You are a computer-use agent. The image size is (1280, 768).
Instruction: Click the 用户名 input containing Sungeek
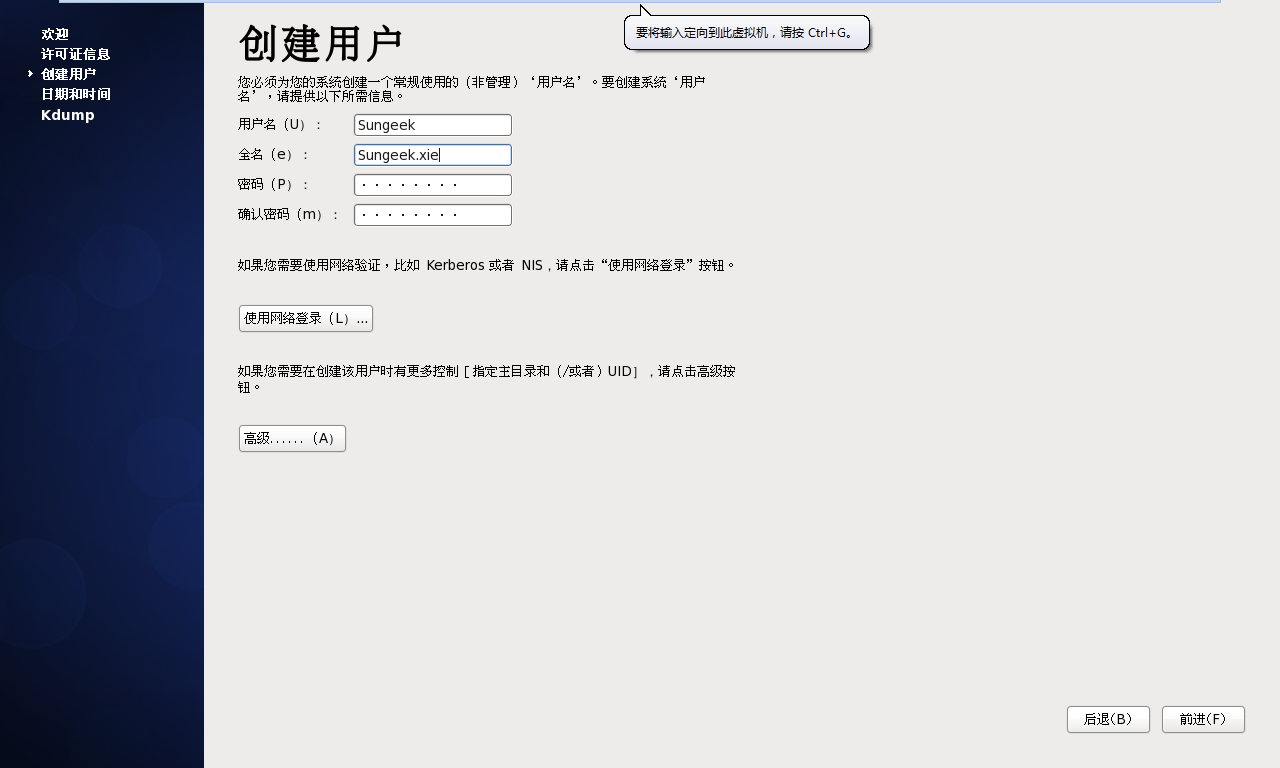click(432, 124)
